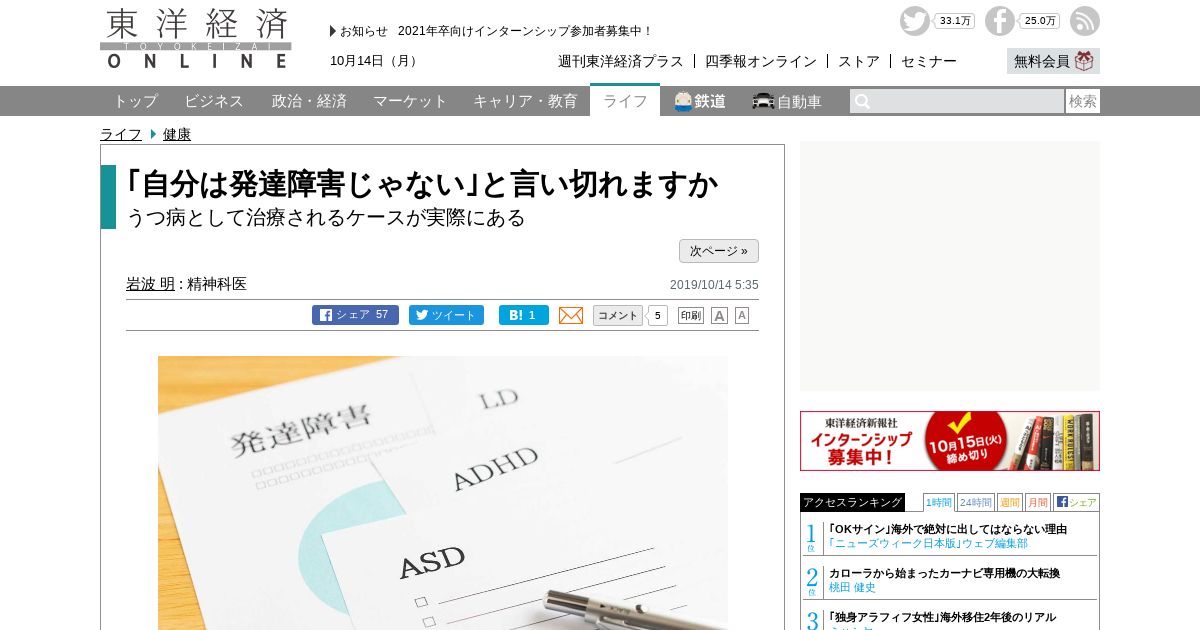Open 自動車 tab with car icon
This screenshot has height=630, width=1200.
(787, 101)
